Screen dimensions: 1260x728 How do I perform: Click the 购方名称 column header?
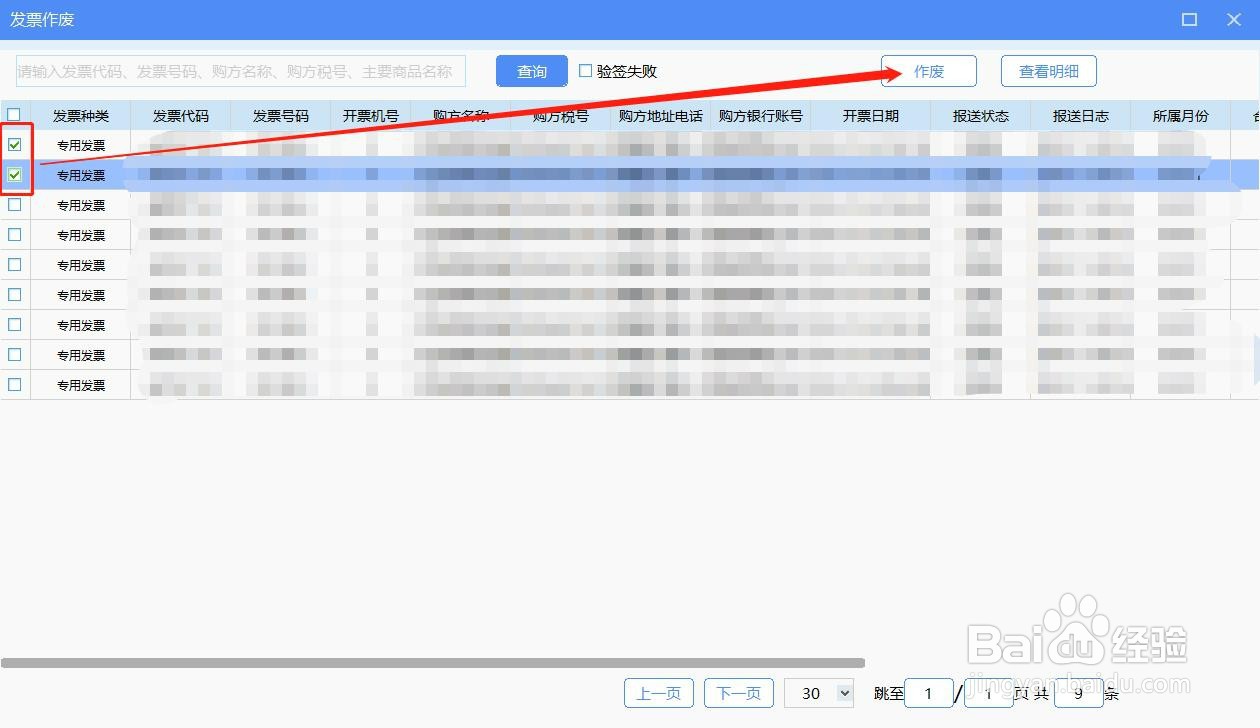pos(460,115)
